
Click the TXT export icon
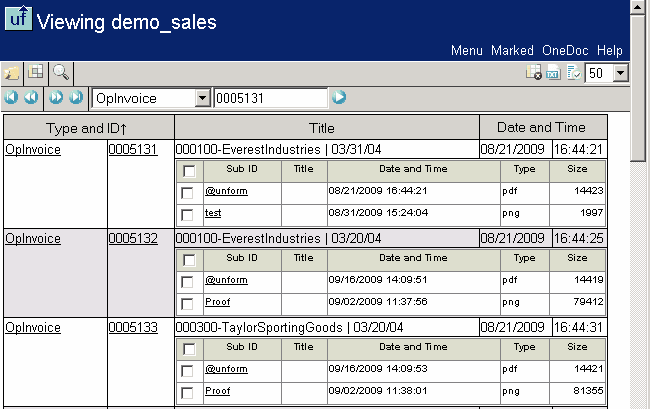click(553, 73)
